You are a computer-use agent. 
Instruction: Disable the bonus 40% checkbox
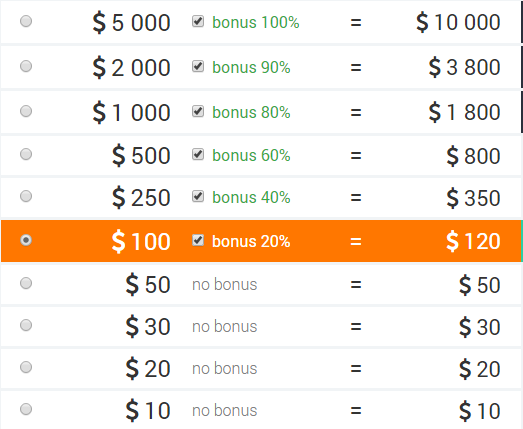(198, 196)
